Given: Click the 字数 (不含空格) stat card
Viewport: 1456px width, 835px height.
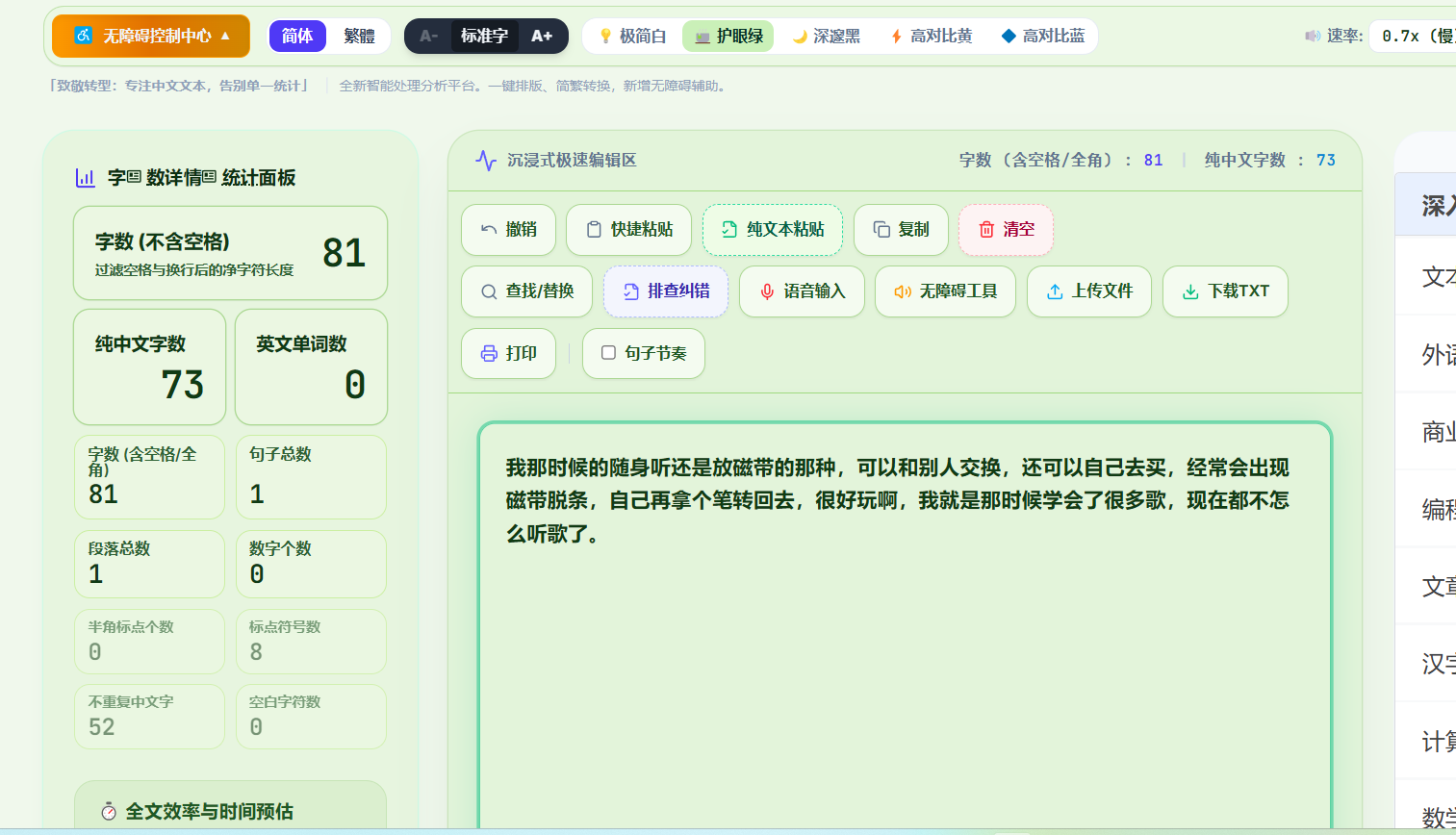Looking at the screenshot, I should click(230, 253).
